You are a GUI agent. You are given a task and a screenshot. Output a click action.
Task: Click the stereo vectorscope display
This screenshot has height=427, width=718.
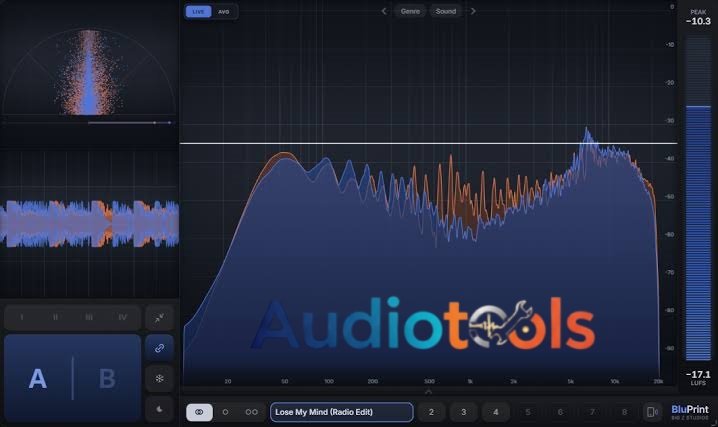point(89,72)
